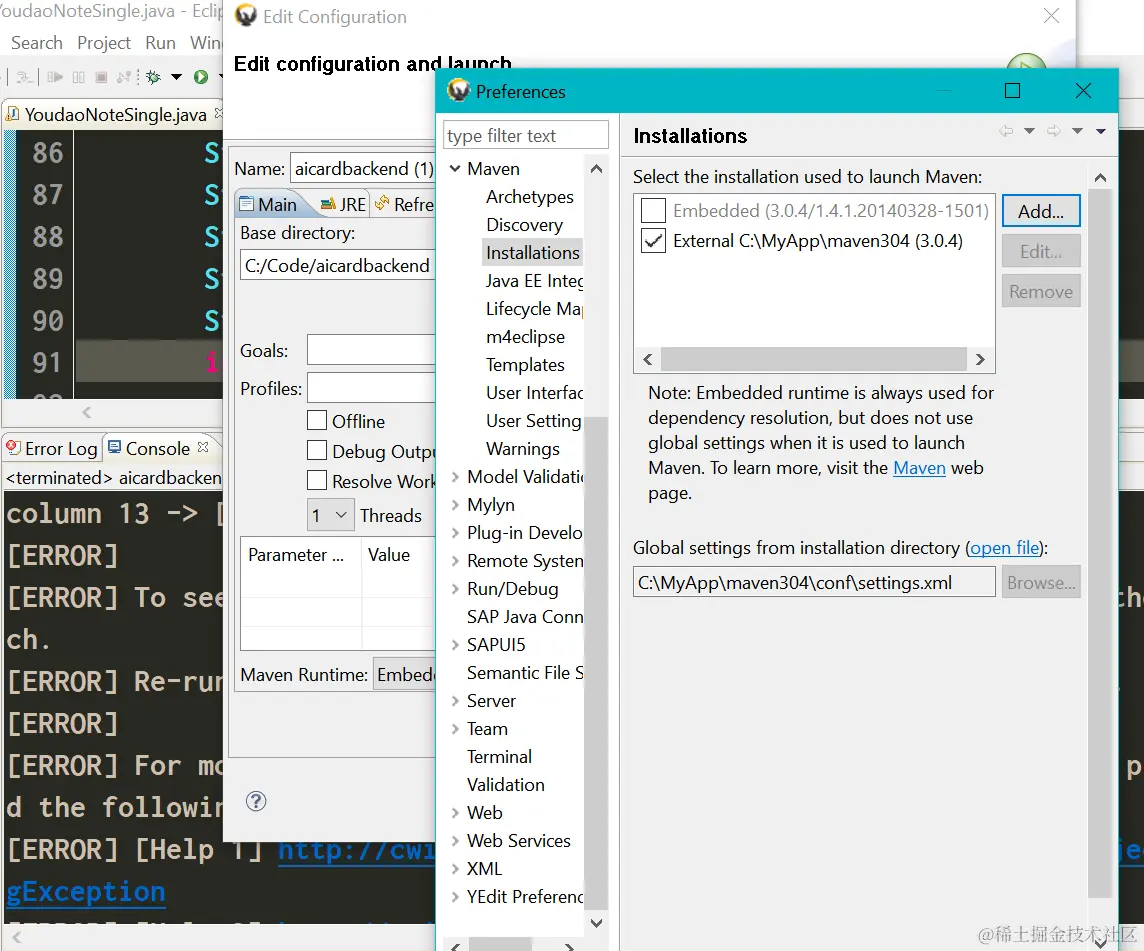1144x951 pixels.
Task: Uncheck External C:\MyApp\maven304 installation
Action: pyautogui.click(x=653, y=240)
